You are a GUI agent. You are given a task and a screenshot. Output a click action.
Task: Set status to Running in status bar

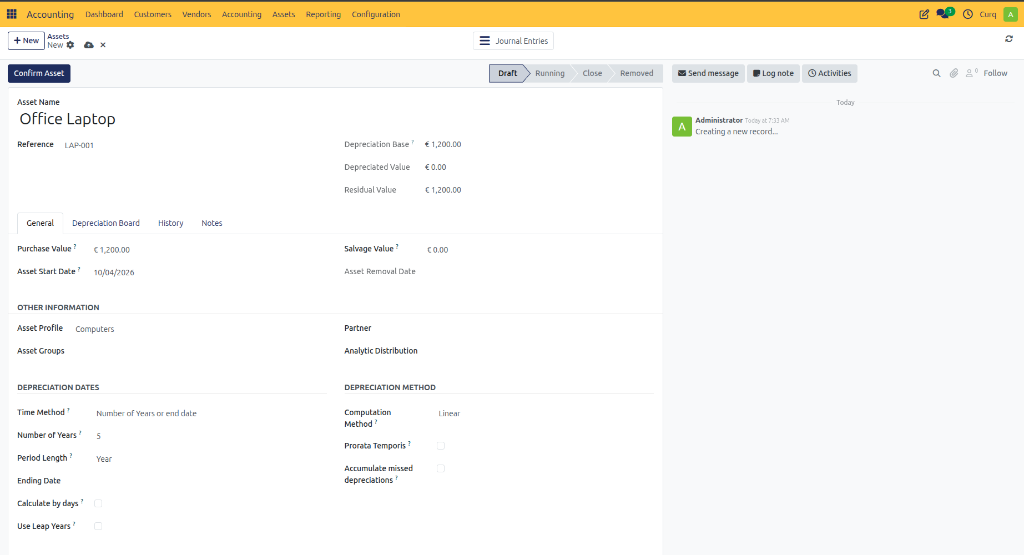[550, 73]
